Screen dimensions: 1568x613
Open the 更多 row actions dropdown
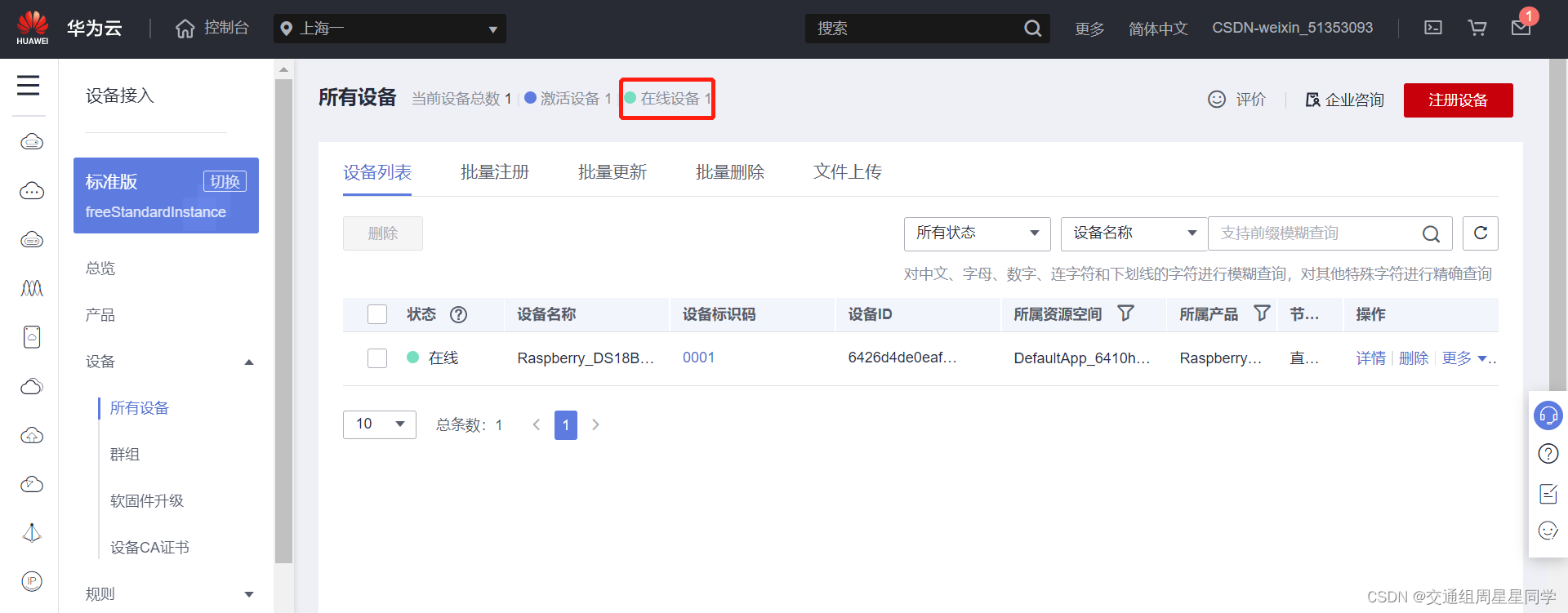[x=1464, y=358]
